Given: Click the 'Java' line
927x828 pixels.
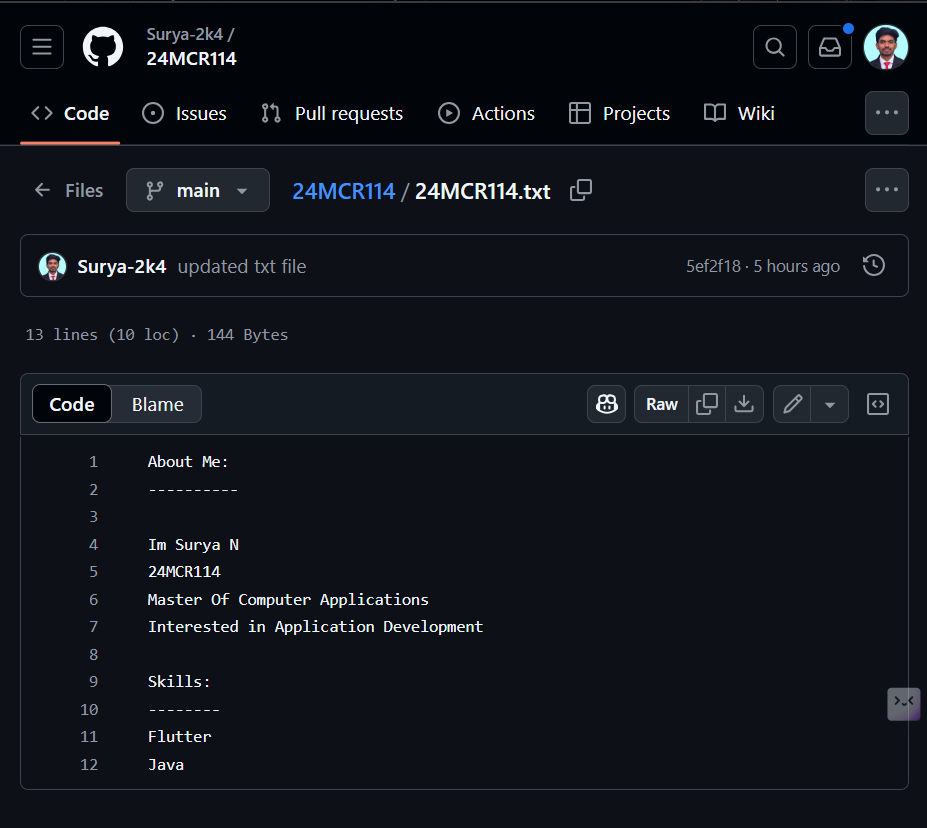Looking at the screenshot, I should point(166,765).
